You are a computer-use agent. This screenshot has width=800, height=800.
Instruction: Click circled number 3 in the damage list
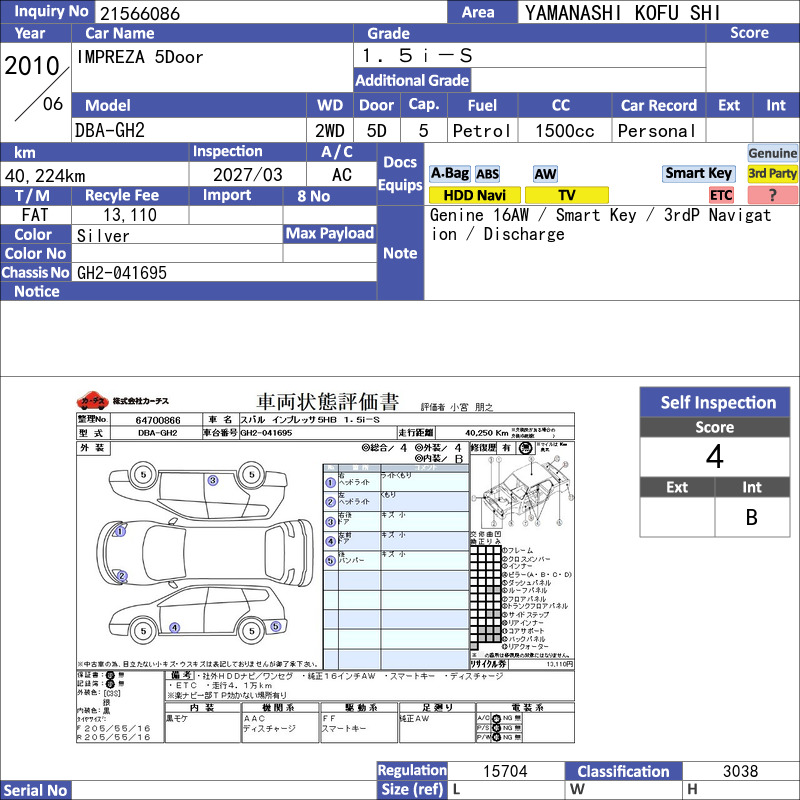point(330,522)
